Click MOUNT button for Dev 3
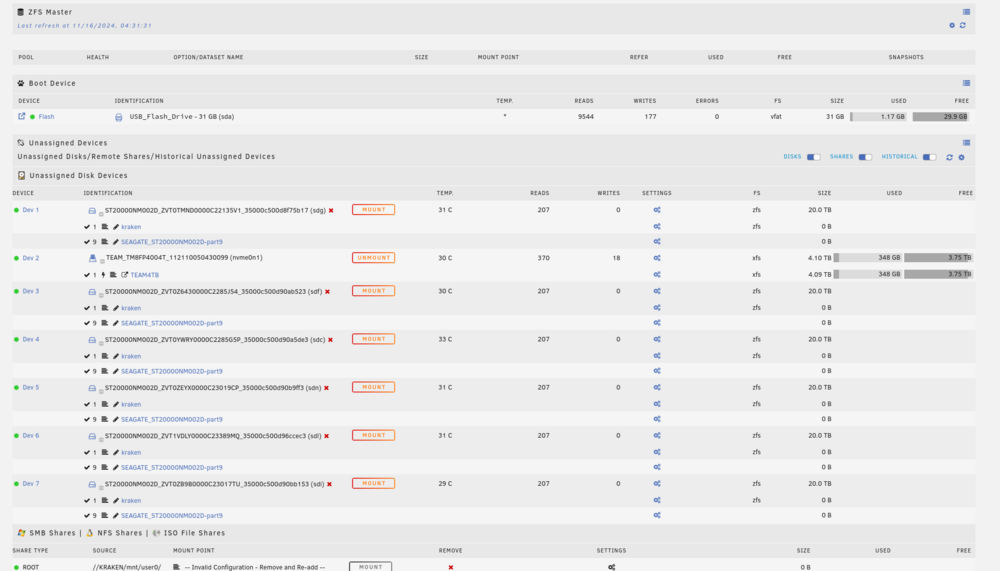 click(x=373, y=291)
